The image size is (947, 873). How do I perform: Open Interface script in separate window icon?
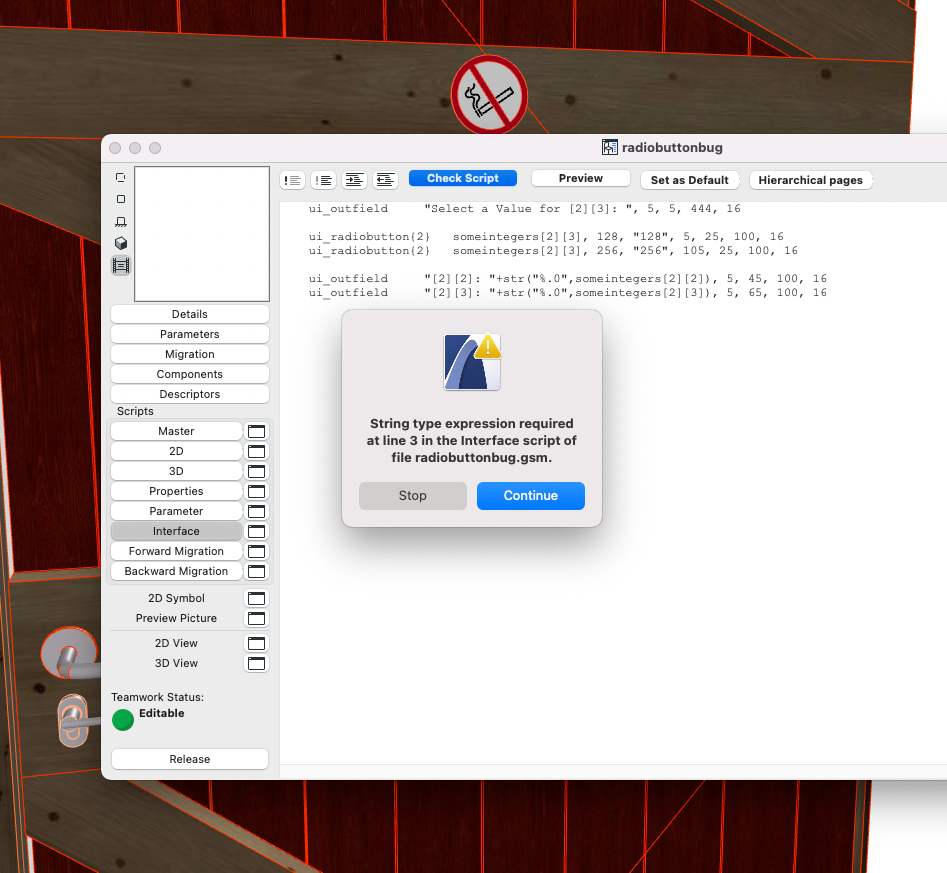257,531
